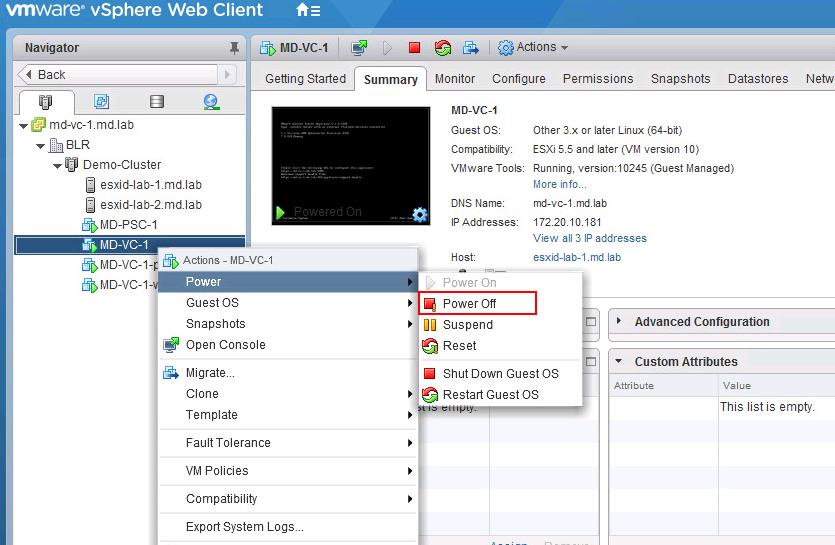Click the forward arrow next to Back

tap(227, 75)
